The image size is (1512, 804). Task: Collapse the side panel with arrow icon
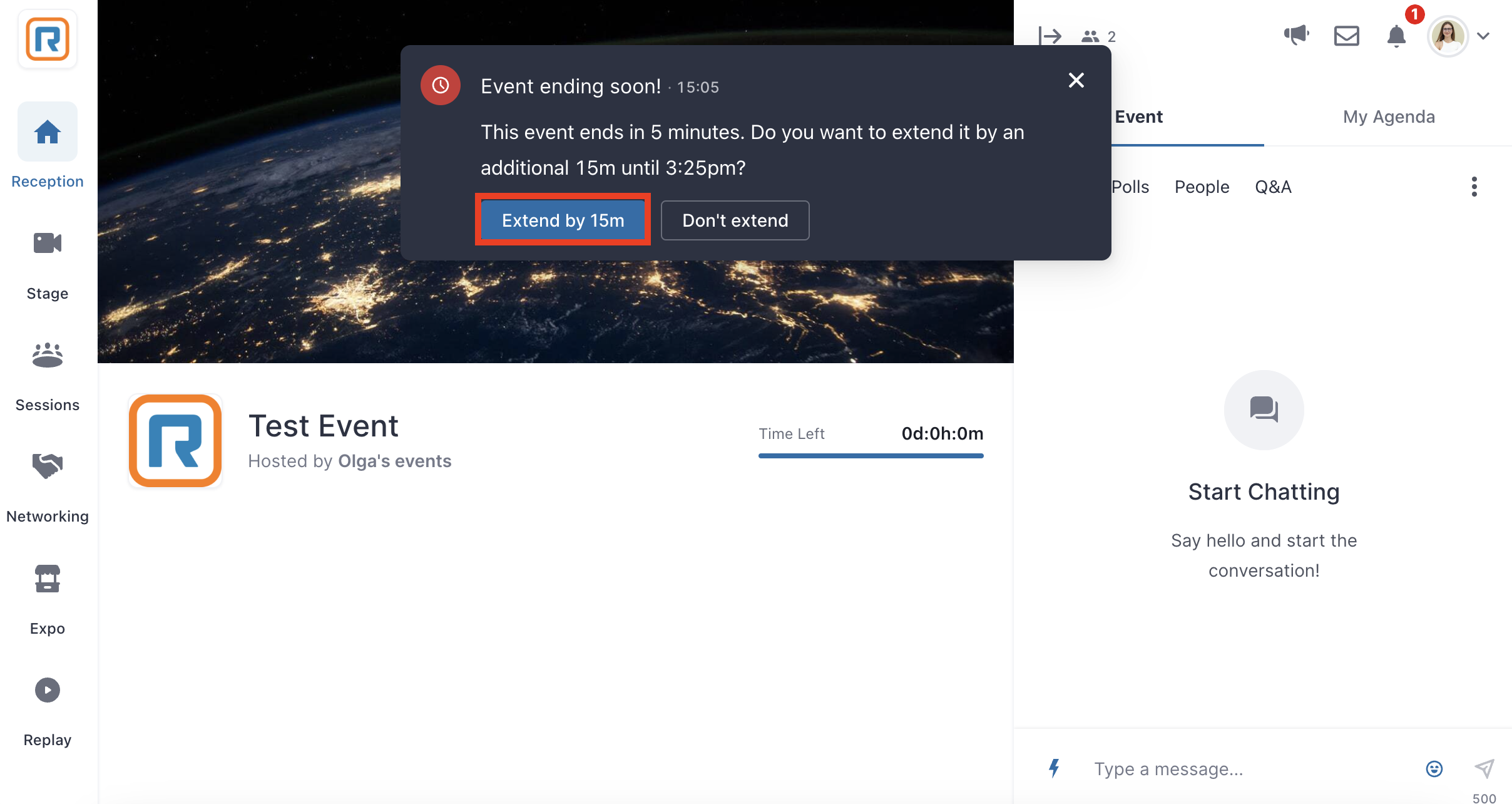[x=1050, y=36]
